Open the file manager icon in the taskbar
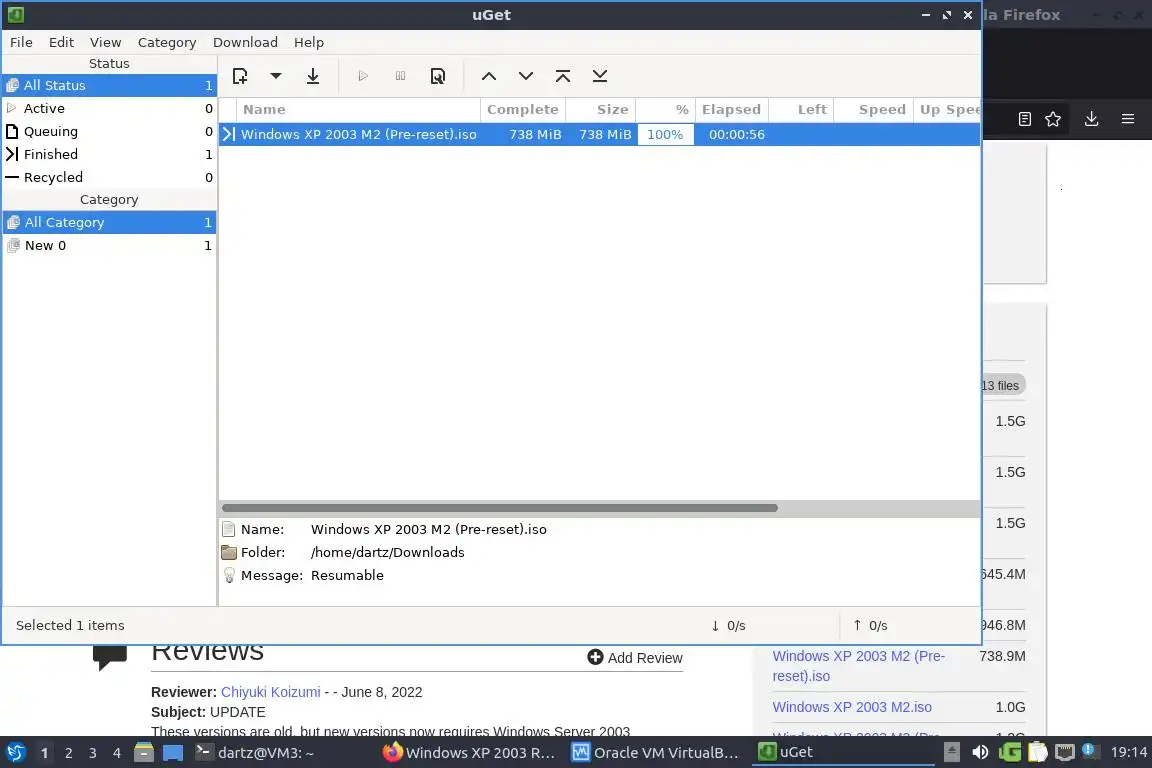 coord(144,753)
